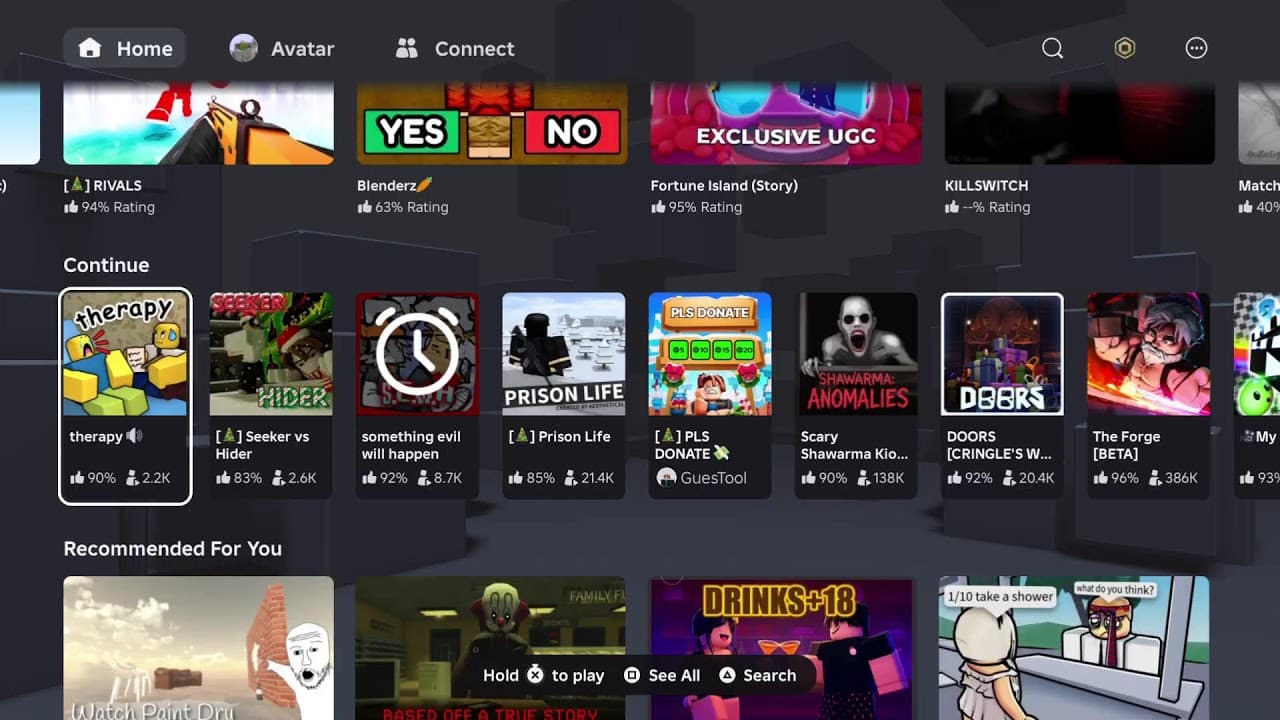Viewport: 1280px width, 720px height.
Task: Open the DRINKS +18 recommended game
Action: pos(782,648)
